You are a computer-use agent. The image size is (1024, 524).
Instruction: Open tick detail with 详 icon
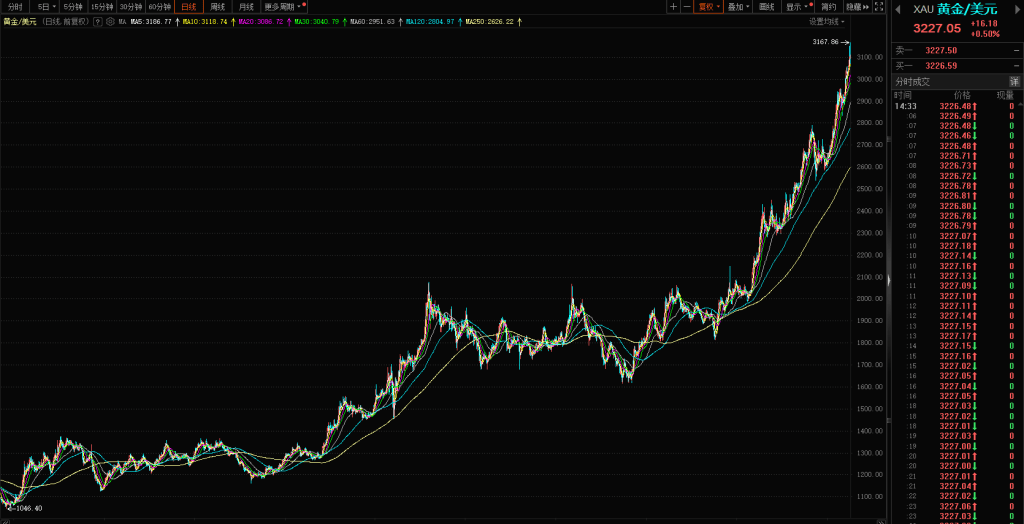(1014, 82)
